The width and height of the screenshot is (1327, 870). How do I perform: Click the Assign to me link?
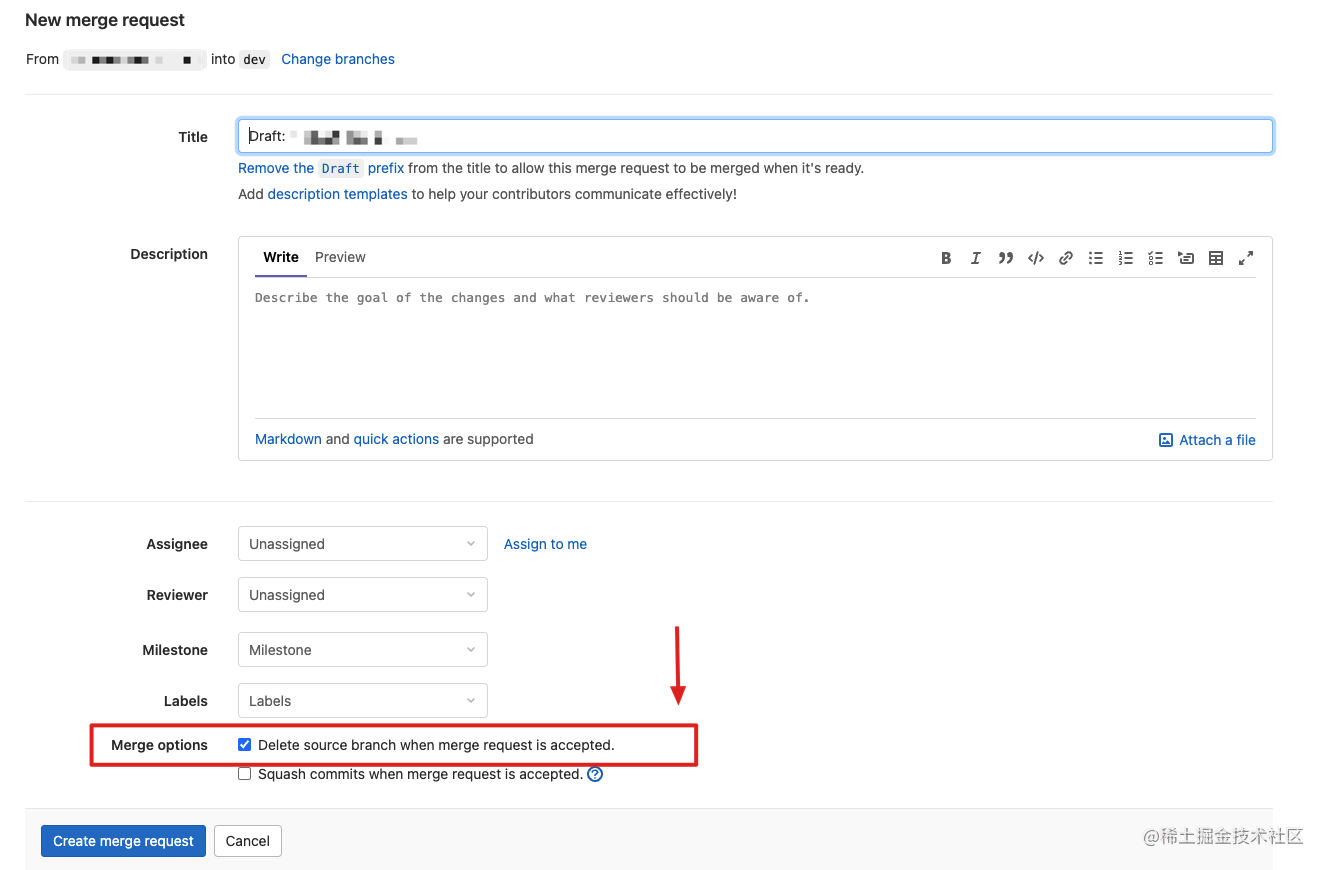[545, 544]
